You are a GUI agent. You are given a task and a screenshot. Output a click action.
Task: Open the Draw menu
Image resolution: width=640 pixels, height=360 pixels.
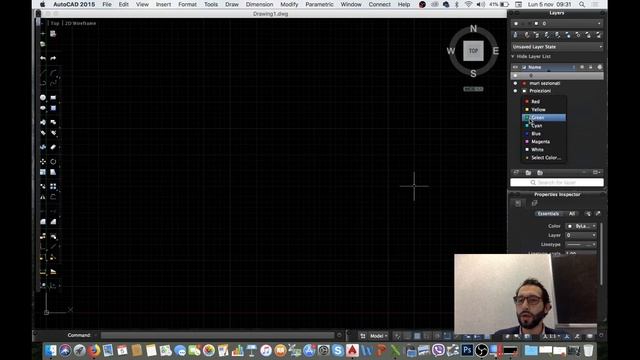point(232,4)
